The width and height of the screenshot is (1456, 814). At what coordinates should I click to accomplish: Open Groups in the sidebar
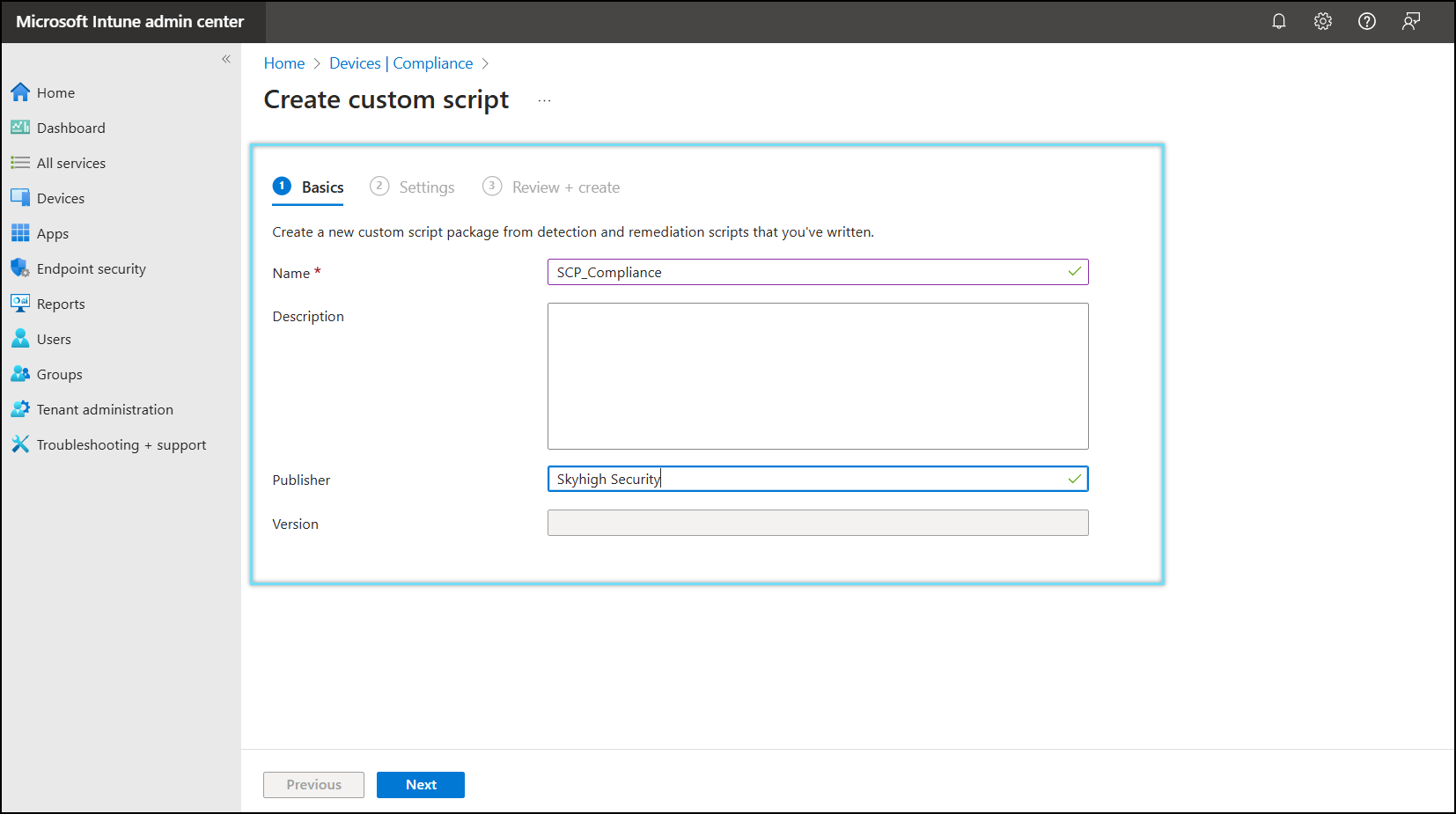60,374
